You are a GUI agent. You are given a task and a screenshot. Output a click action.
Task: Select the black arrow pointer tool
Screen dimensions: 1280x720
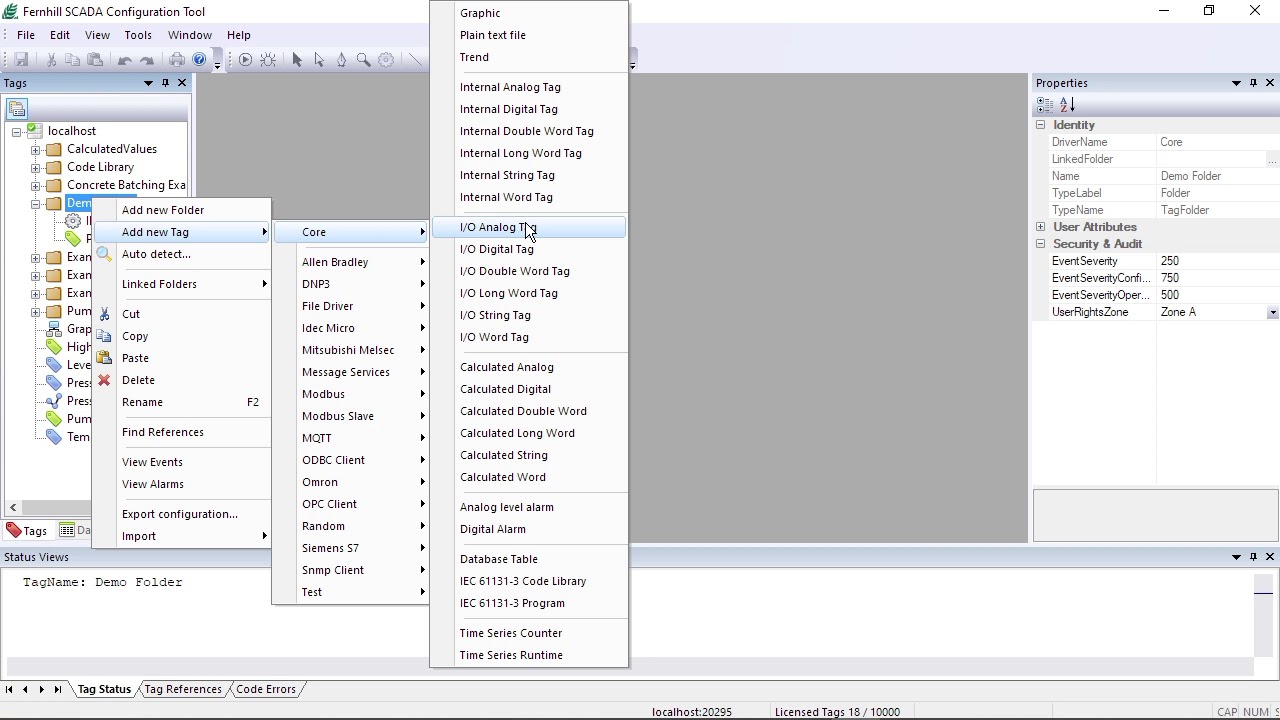pos(297,60)
